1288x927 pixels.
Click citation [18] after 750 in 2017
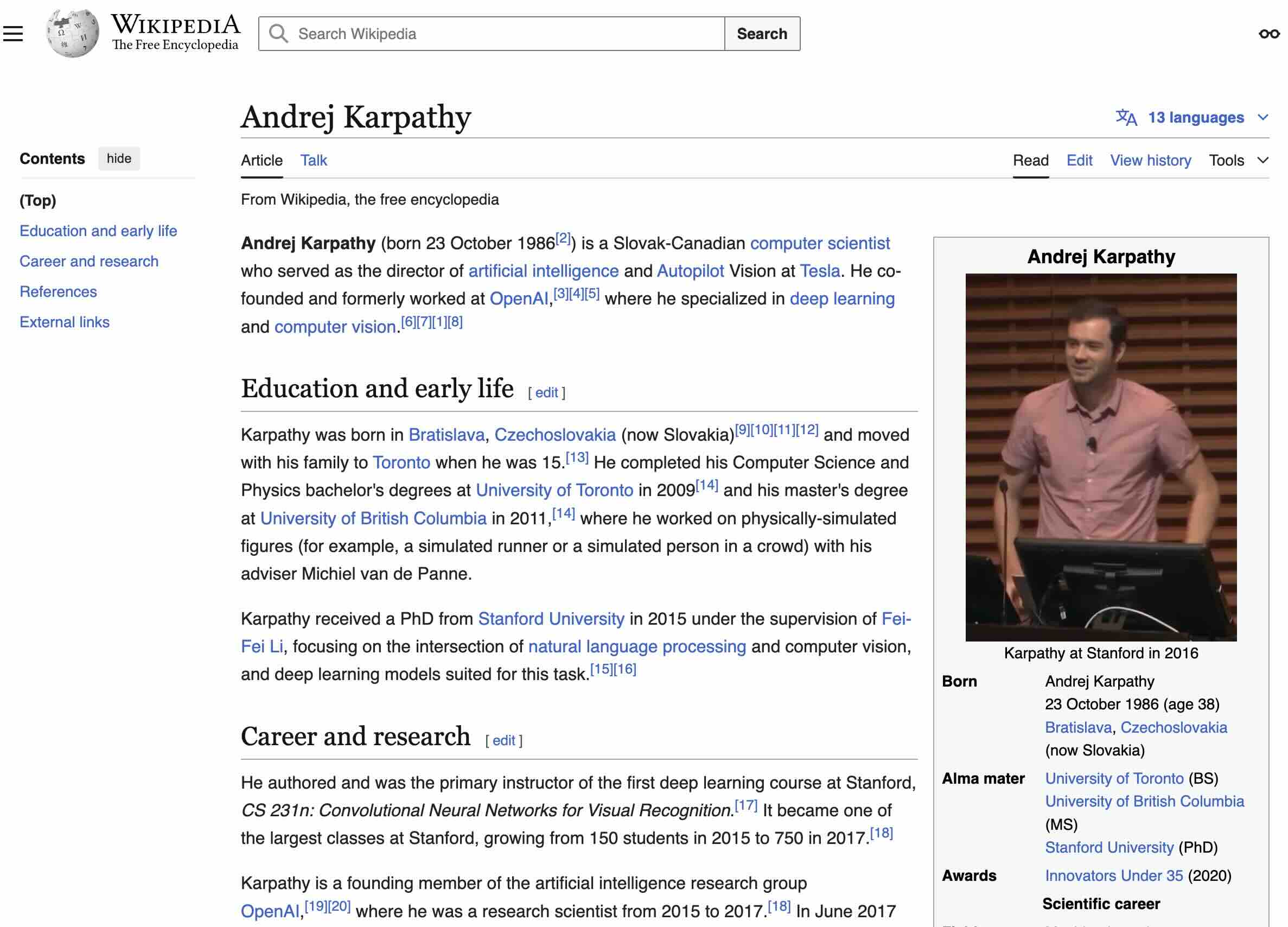[x=882, y=834]
